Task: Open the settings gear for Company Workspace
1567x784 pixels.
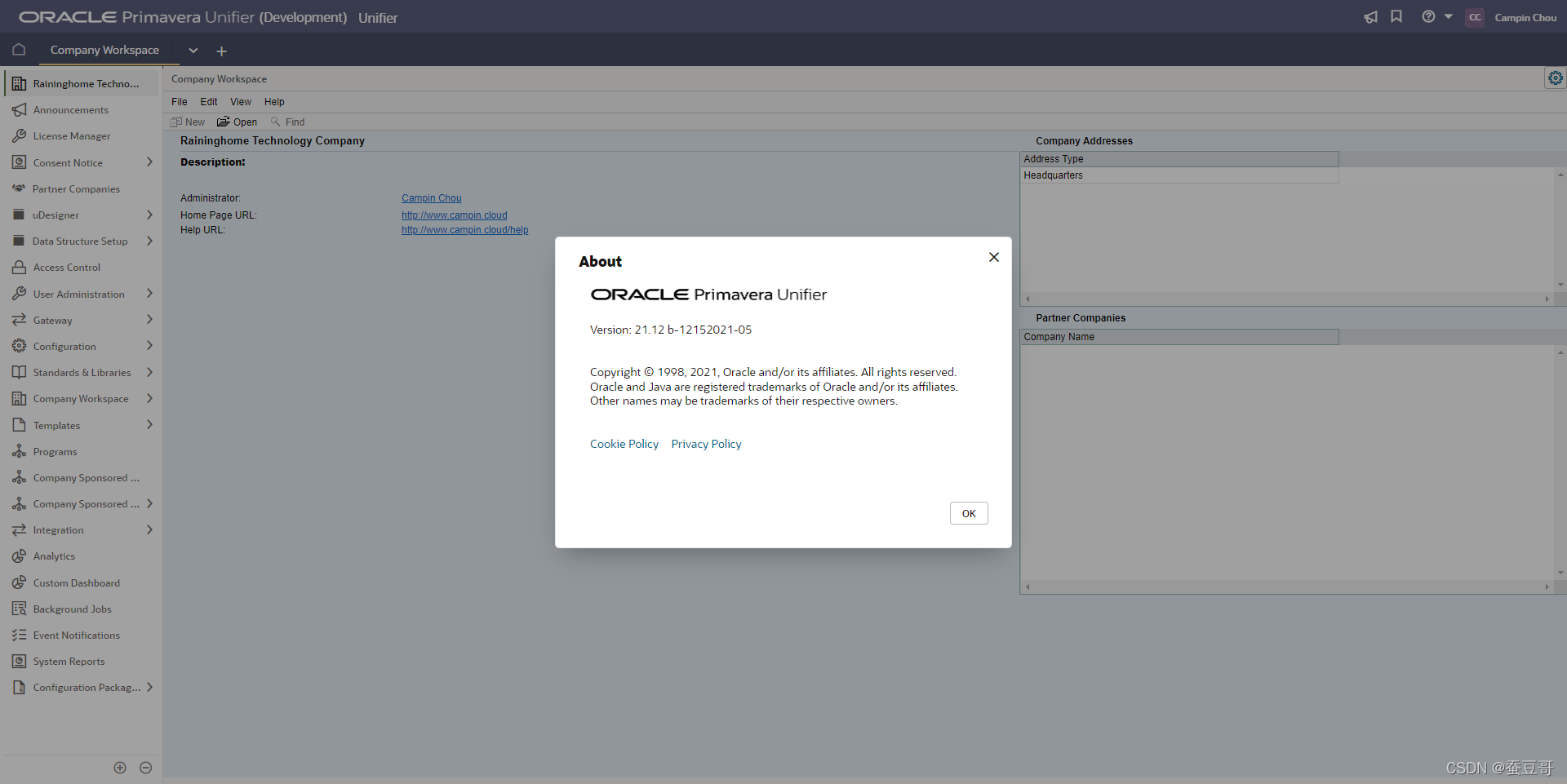Action: click(x=1556, y=78)
